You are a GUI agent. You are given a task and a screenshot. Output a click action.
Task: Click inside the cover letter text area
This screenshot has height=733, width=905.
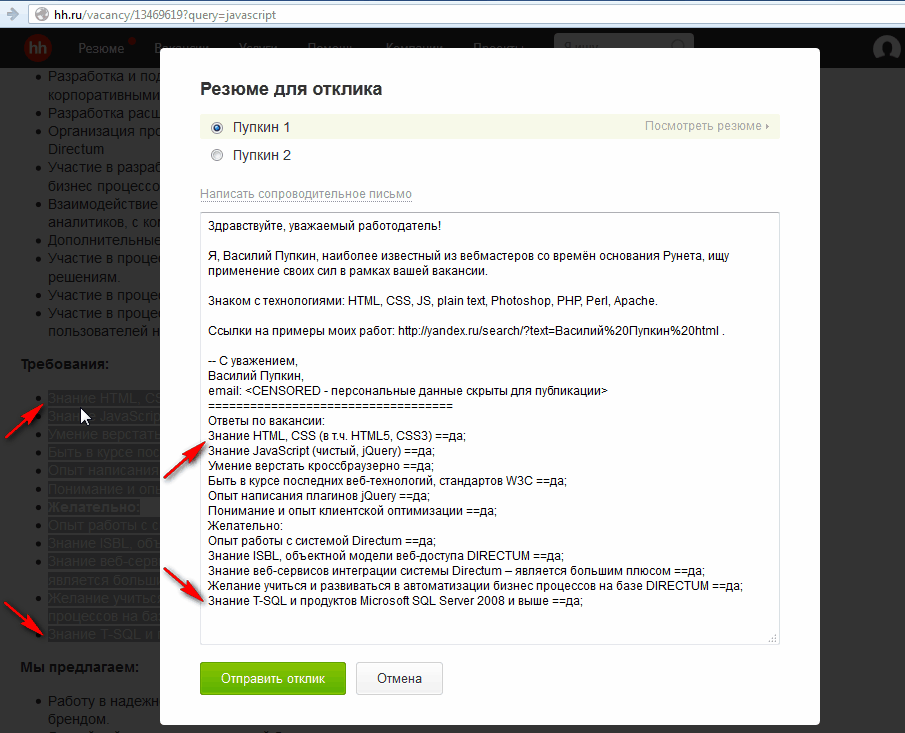[489, 428]
